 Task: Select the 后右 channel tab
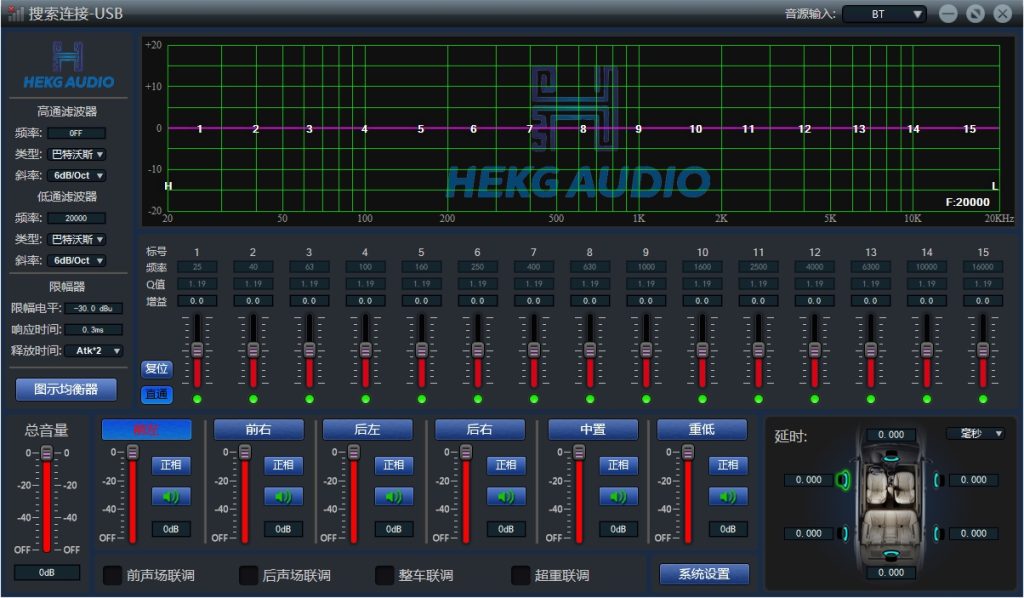pyautogui.click(x=479, y=430)
